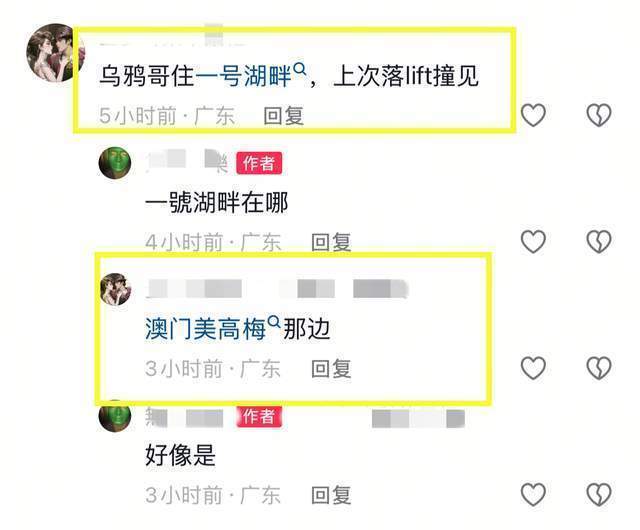
Task: Dislike the 好像是 reply
Action: click(x=599, y=494)
